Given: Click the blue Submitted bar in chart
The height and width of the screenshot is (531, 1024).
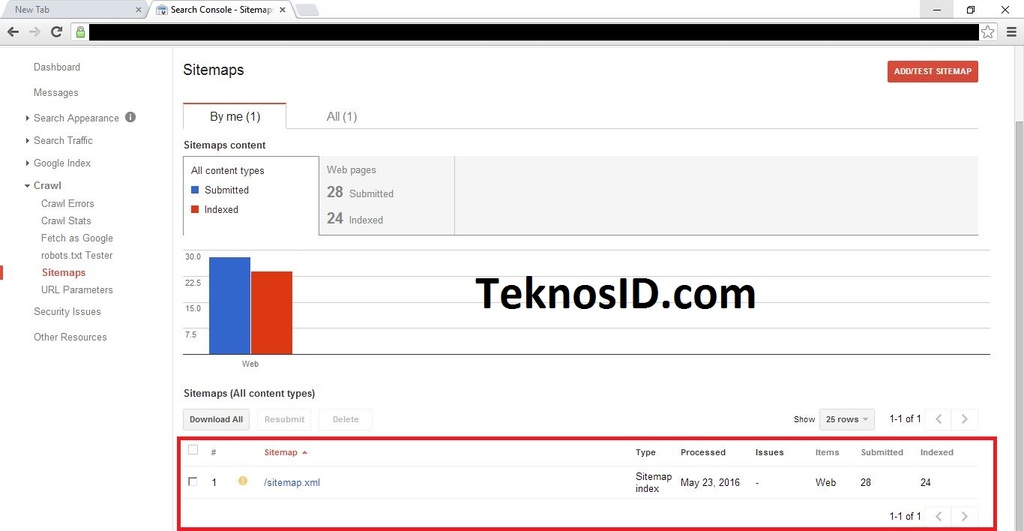Looking at the screenshot, I should click(229, 306).
